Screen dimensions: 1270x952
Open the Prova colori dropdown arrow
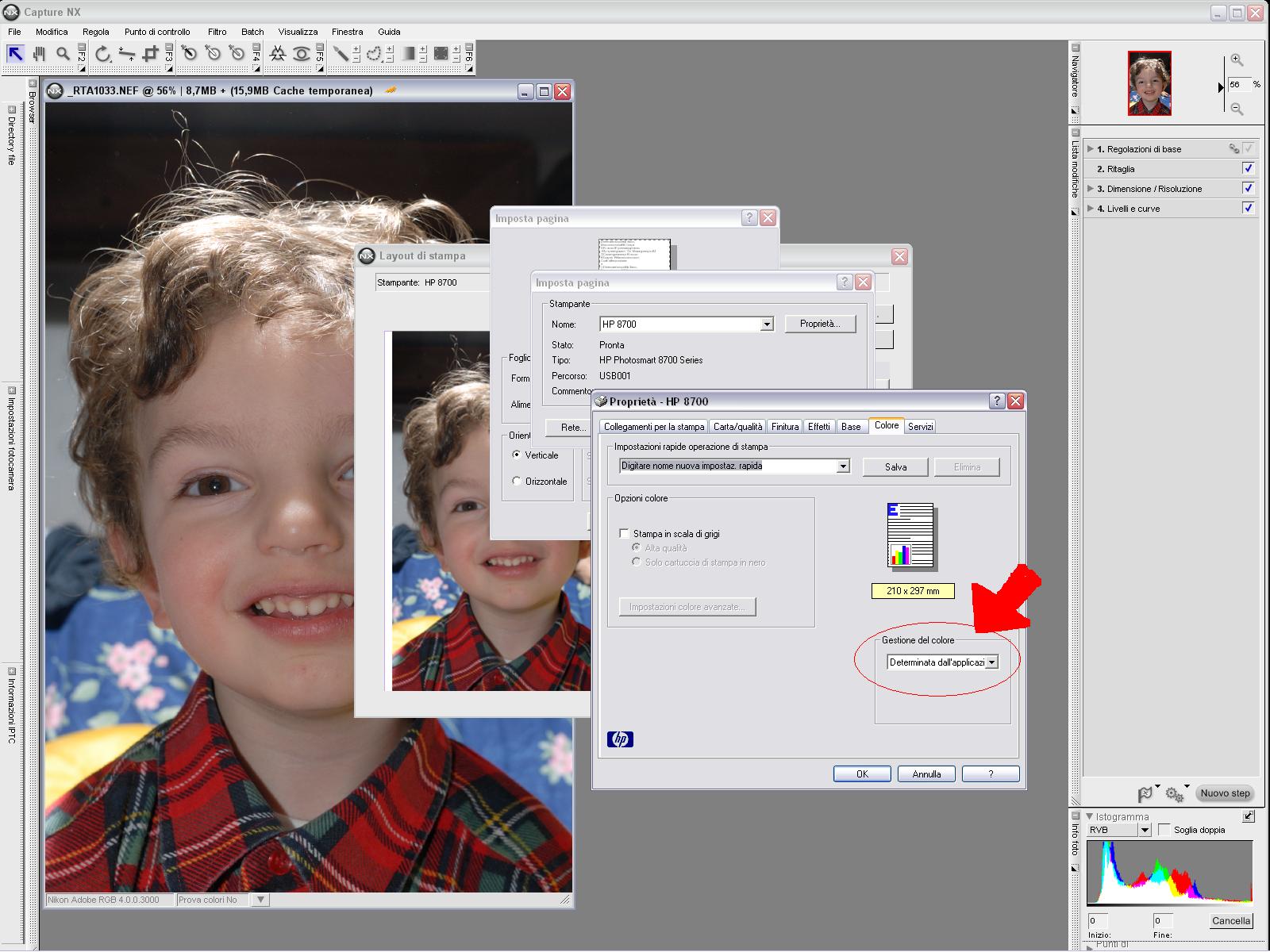260,900
